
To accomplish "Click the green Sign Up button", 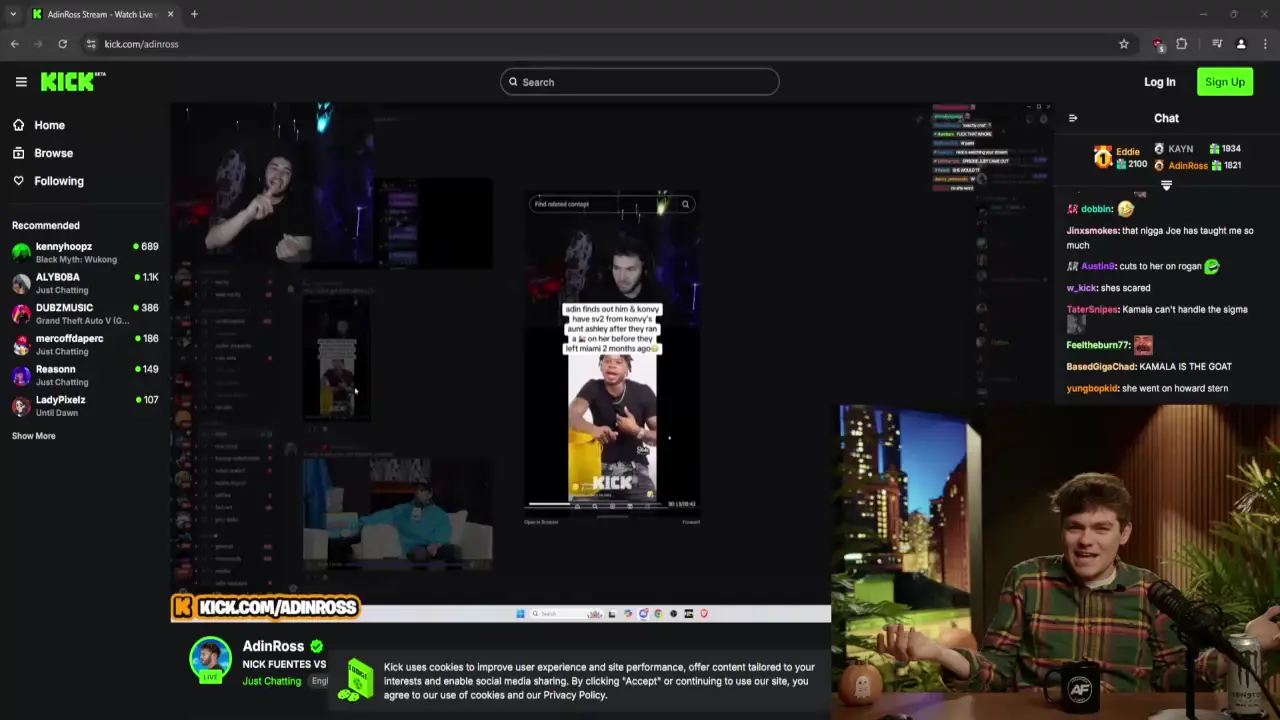I will pyautogui.click(x=1224, y=82).
